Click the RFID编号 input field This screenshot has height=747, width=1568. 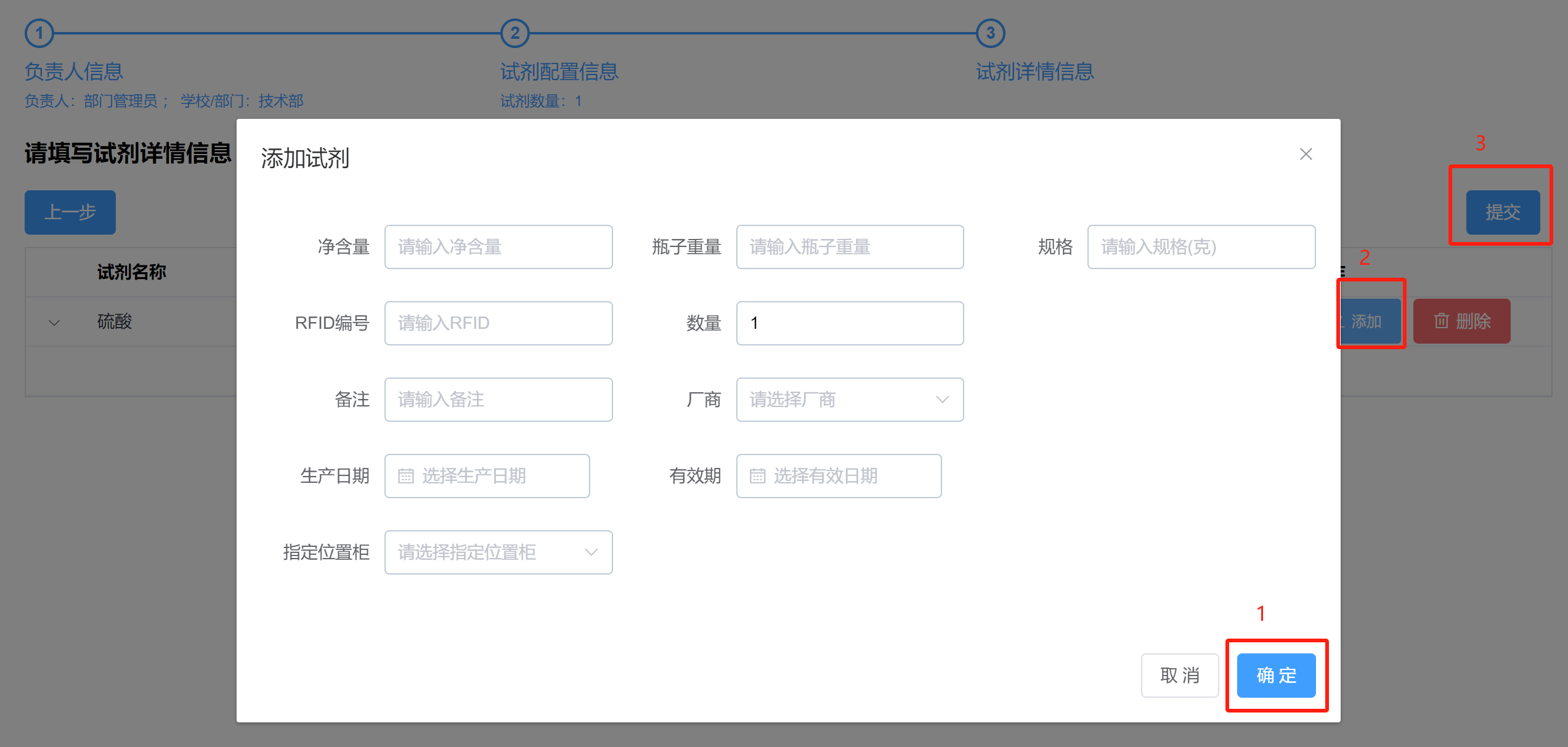click(498, 323)
